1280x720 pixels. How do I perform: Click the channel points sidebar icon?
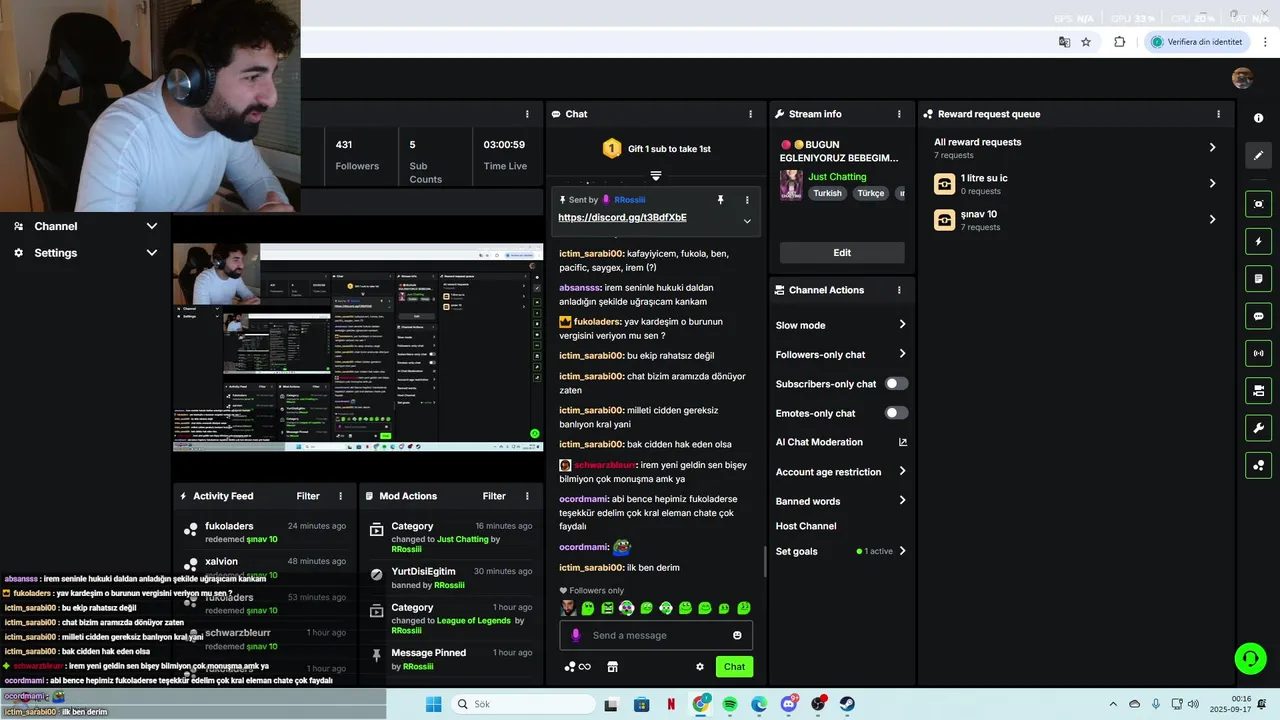1258,465
